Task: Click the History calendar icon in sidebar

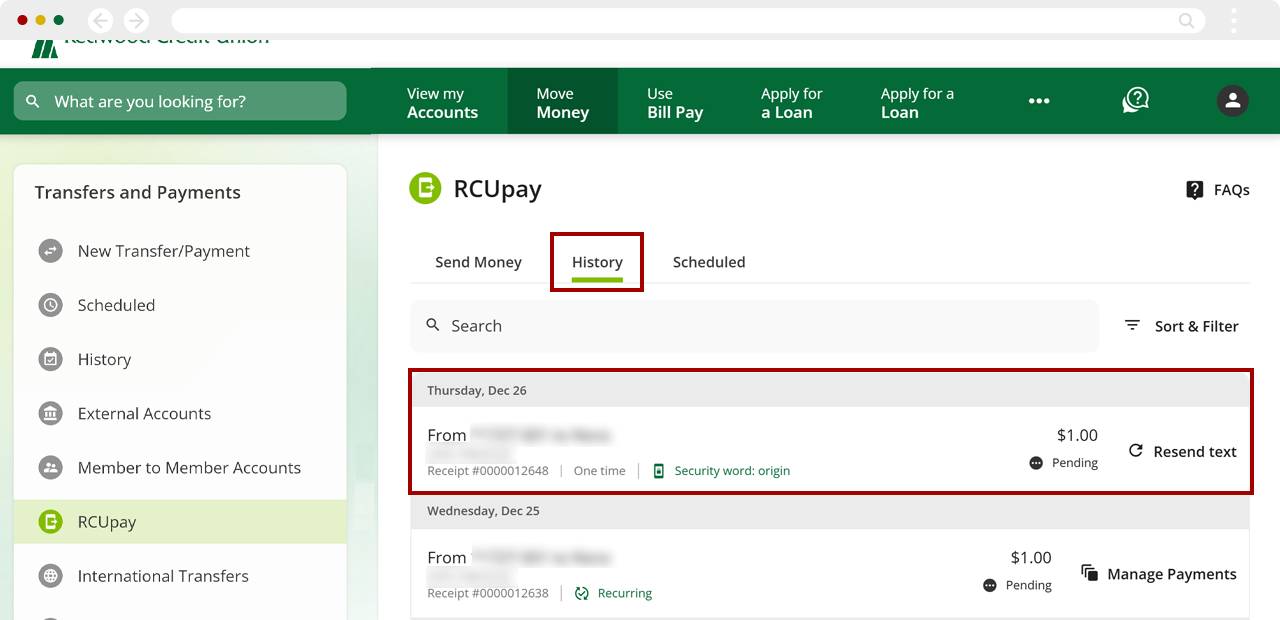Action: point(51,359)
